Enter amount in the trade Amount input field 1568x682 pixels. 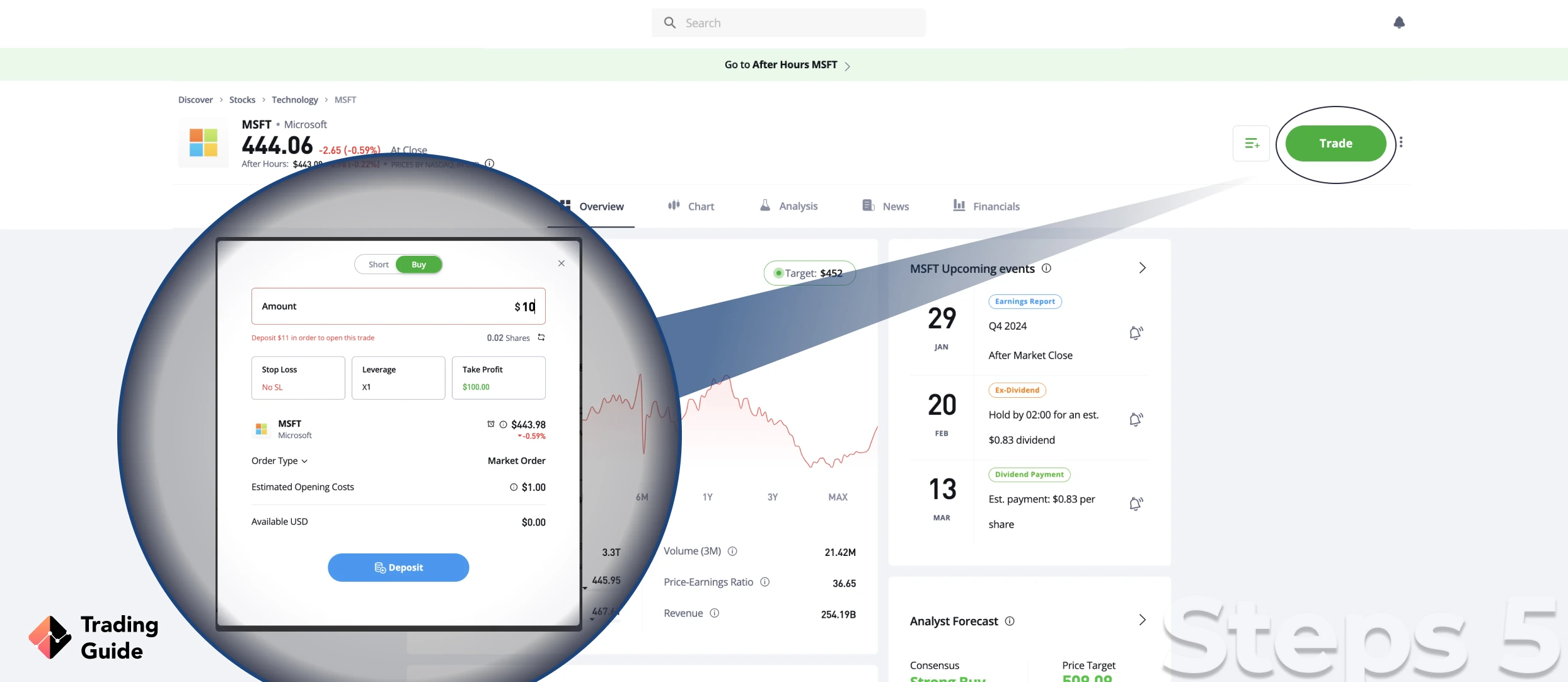pos(398,306)
